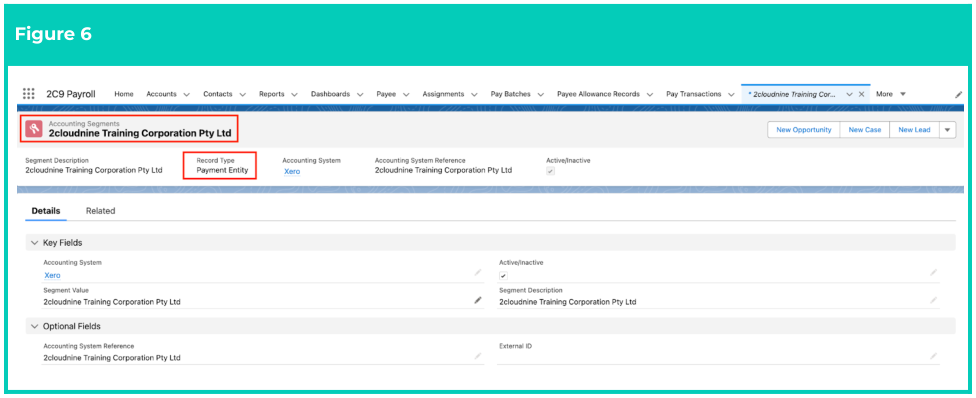Open Payee Allowance Records dropdown chevron

pos(649,95)
